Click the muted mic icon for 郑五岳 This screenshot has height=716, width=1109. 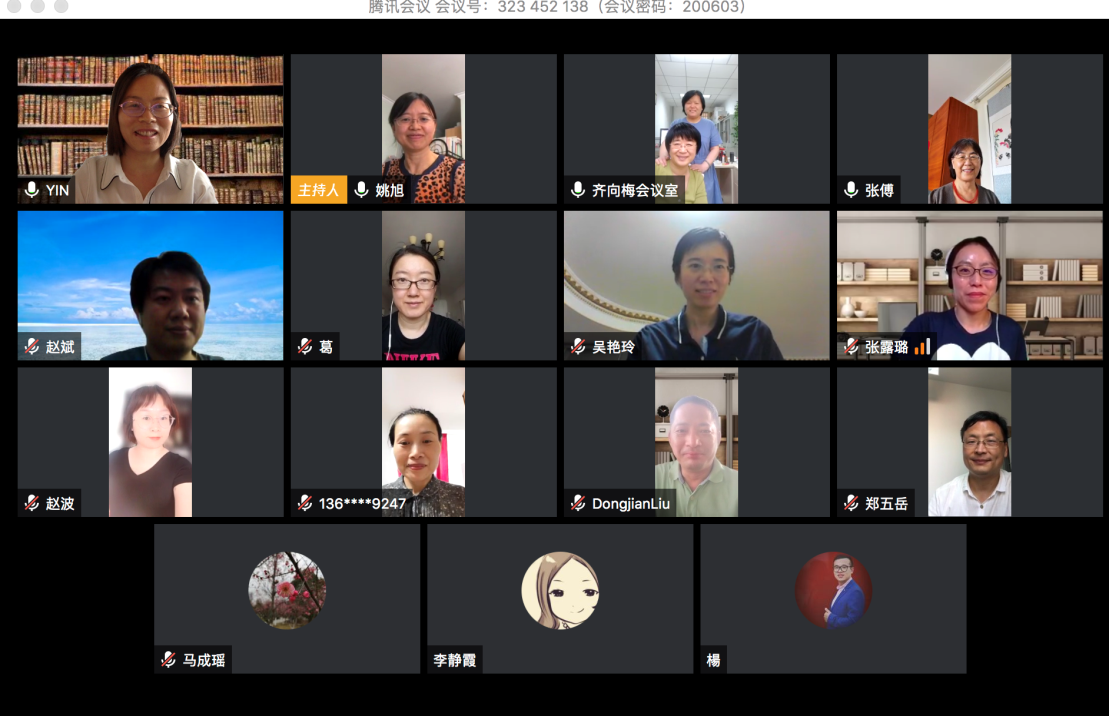[851, 502]
